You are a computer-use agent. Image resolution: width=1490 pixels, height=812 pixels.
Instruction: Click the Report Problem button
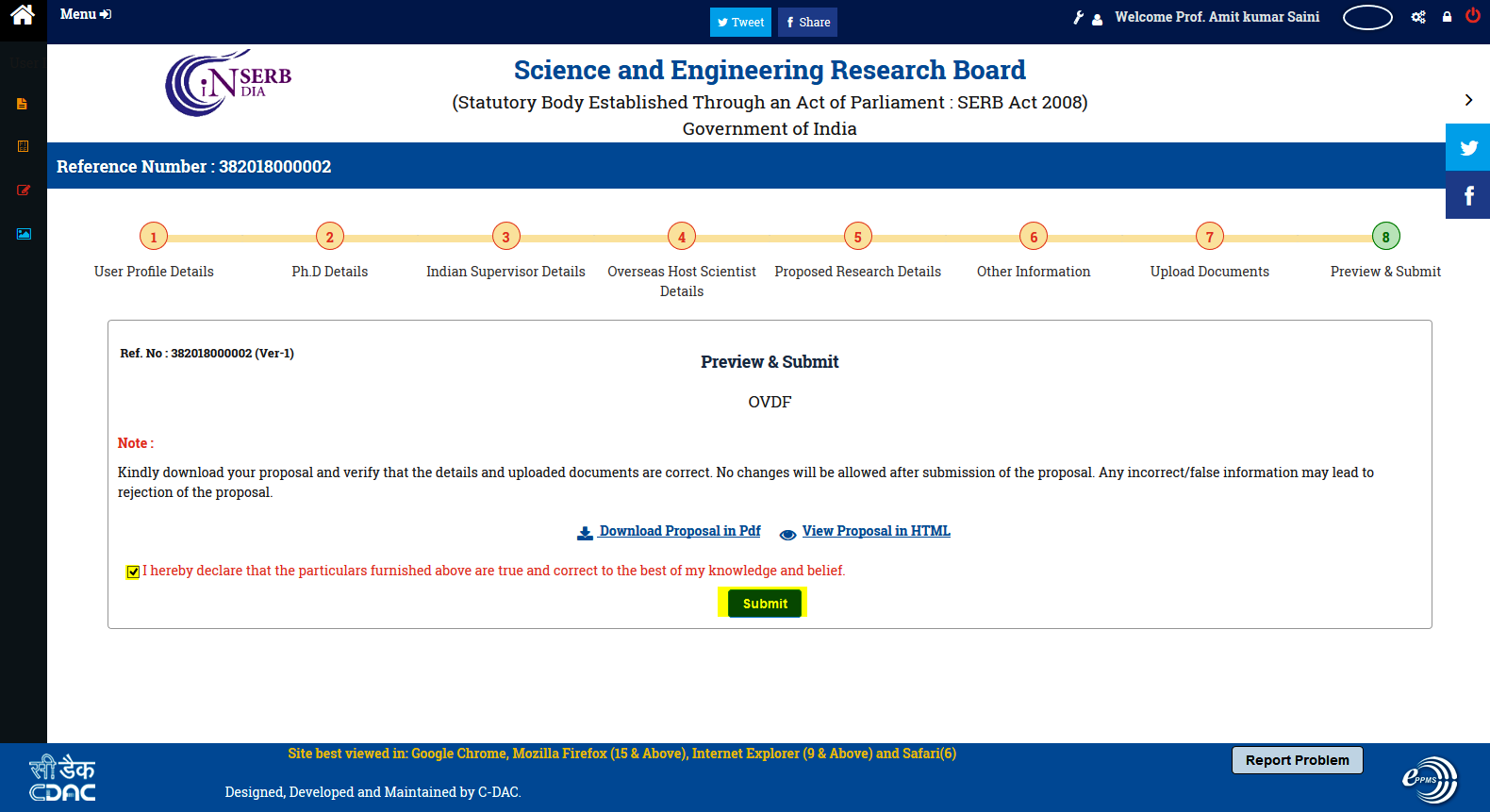pos(1298,760)
